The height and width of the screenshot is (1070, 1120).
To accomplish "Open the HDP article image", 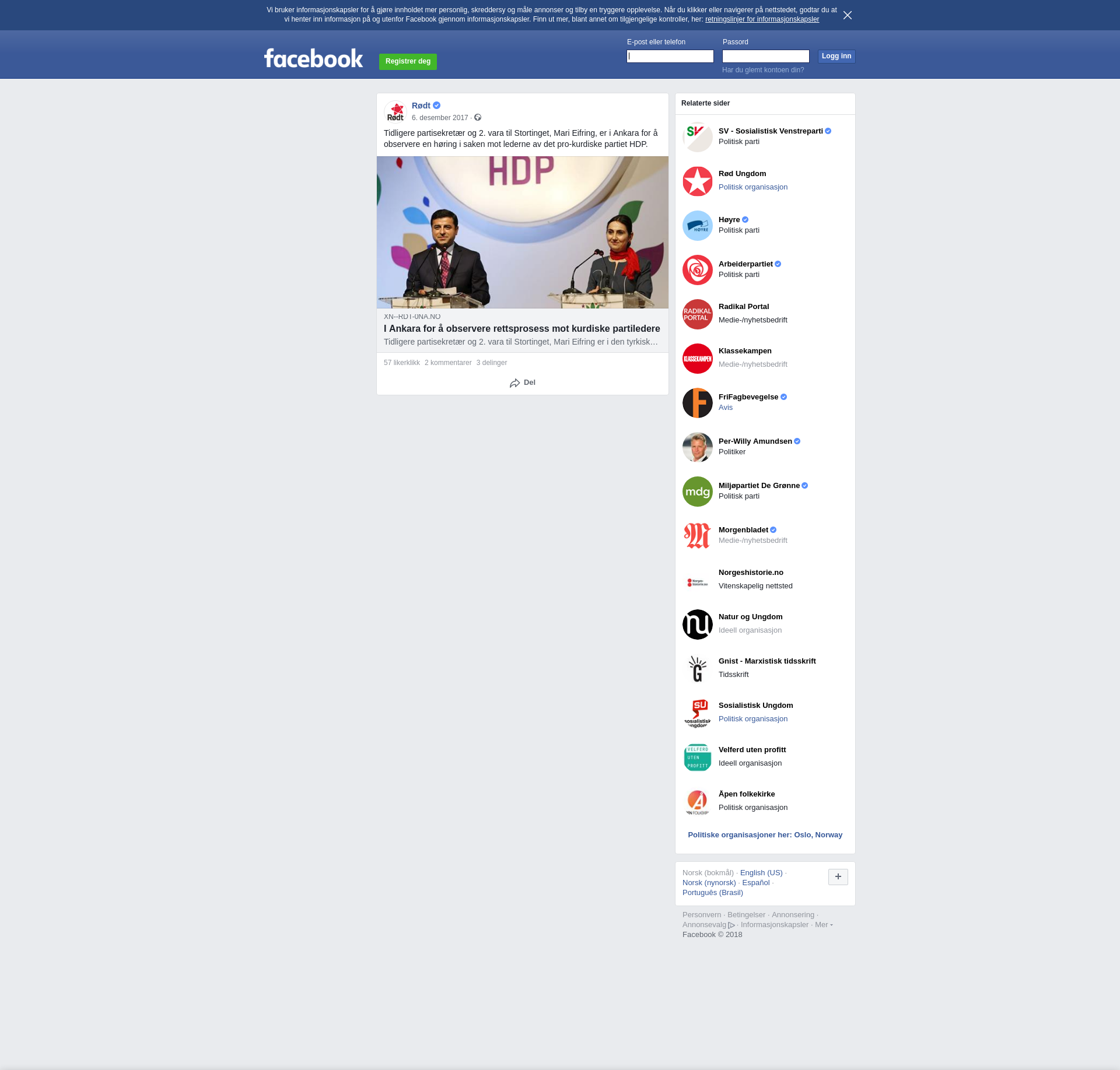I will [x=523, y=232].
